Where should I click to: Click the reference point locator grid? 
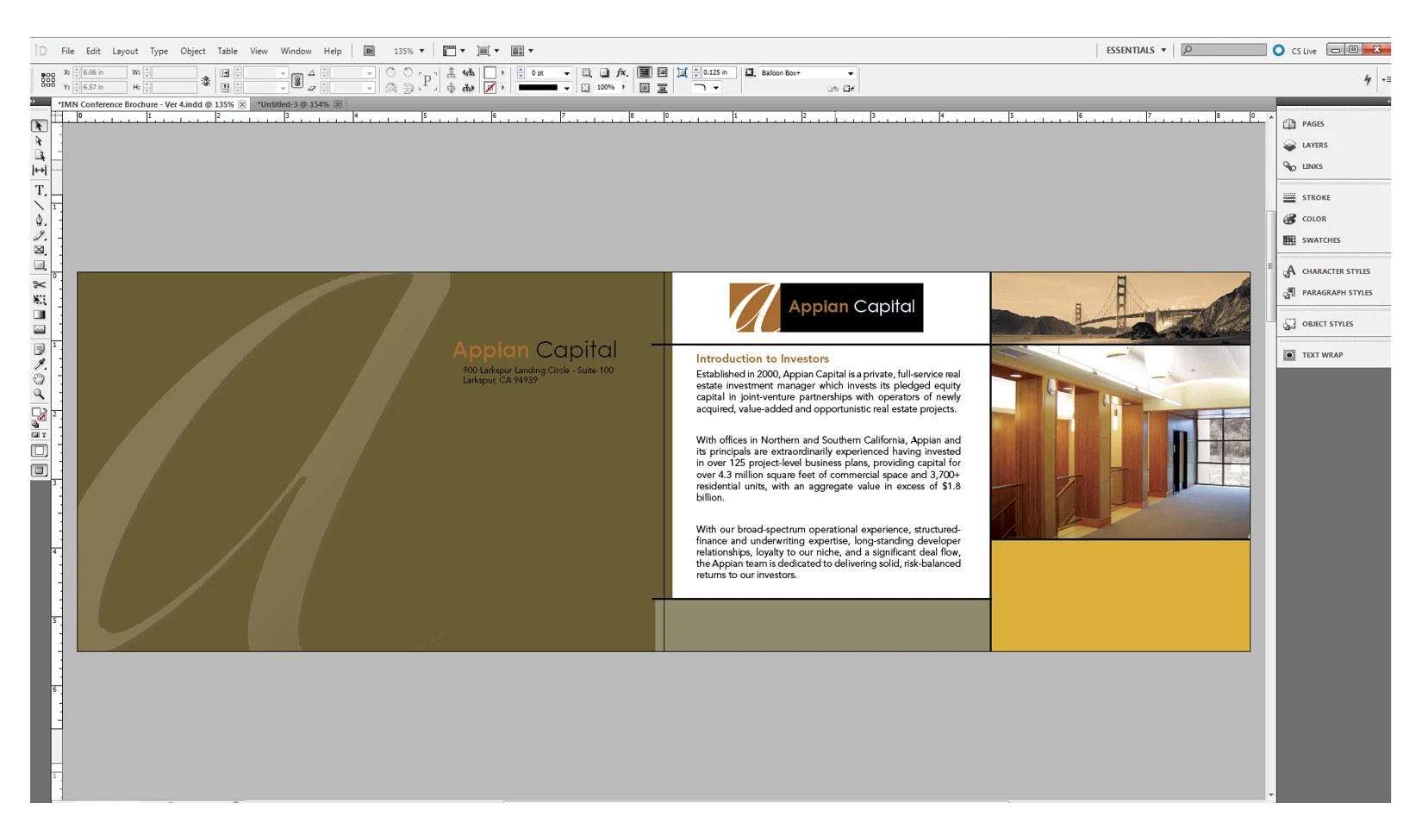pyautogui.click(x=48, y=80)
